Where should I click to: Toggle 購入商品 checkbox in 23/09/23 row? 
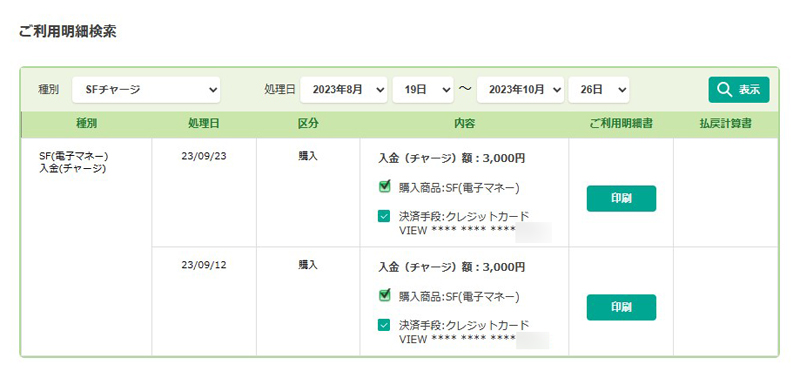tap(385, 186)
